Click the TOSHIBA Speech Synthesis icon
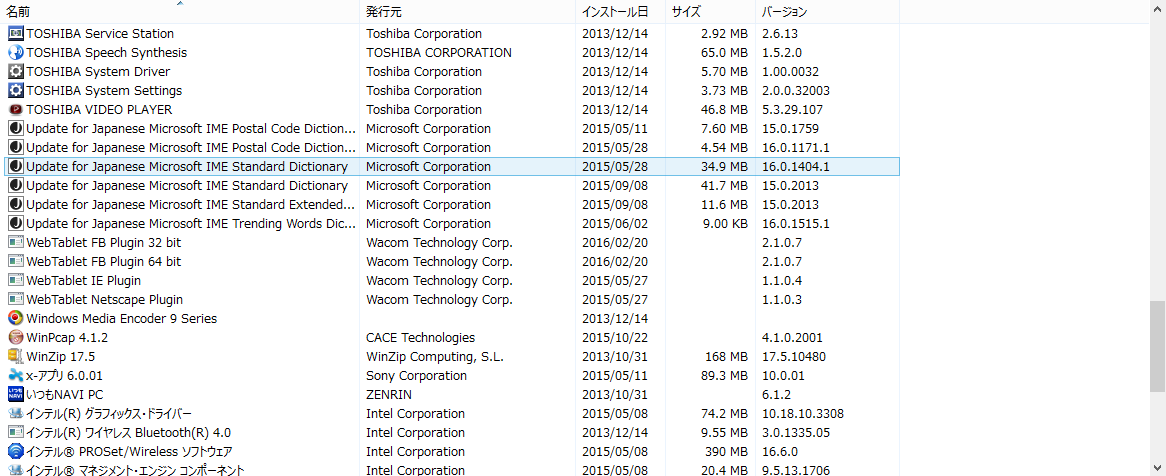This screenshot has width=1166, height=476. tap(15, 52)
